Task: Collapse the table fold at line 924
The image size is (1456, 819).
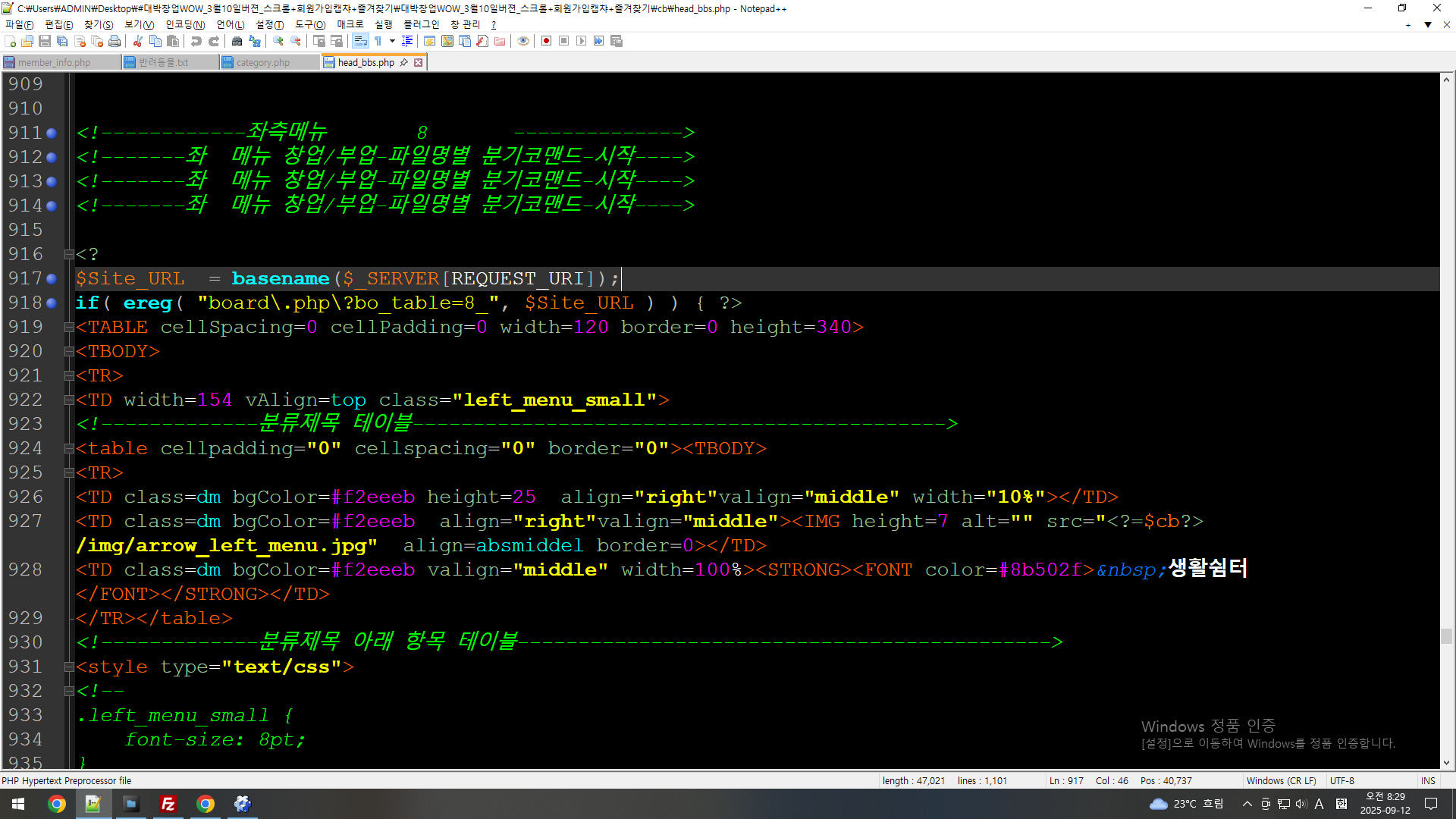Action: coord(69,448)
